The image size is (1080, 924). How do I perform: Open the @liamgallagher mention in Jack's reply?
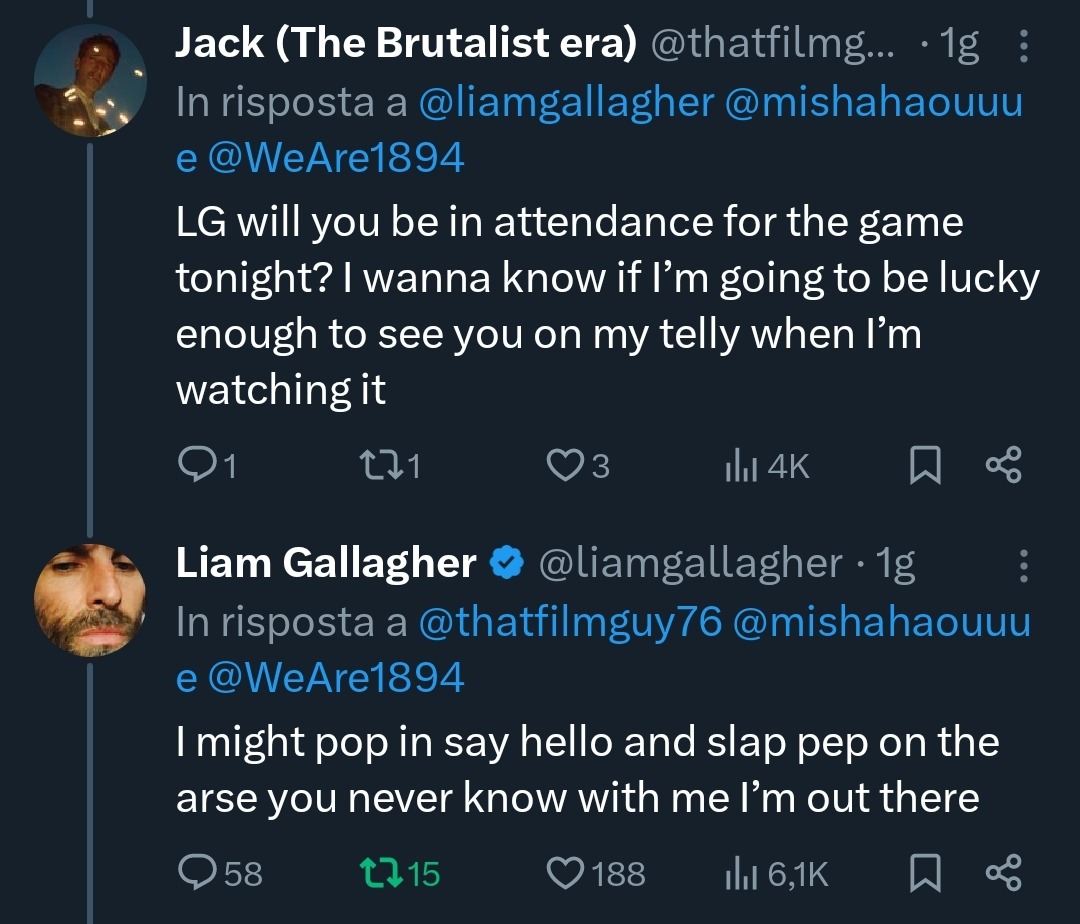pyautogui.click(x=566, y=103)
